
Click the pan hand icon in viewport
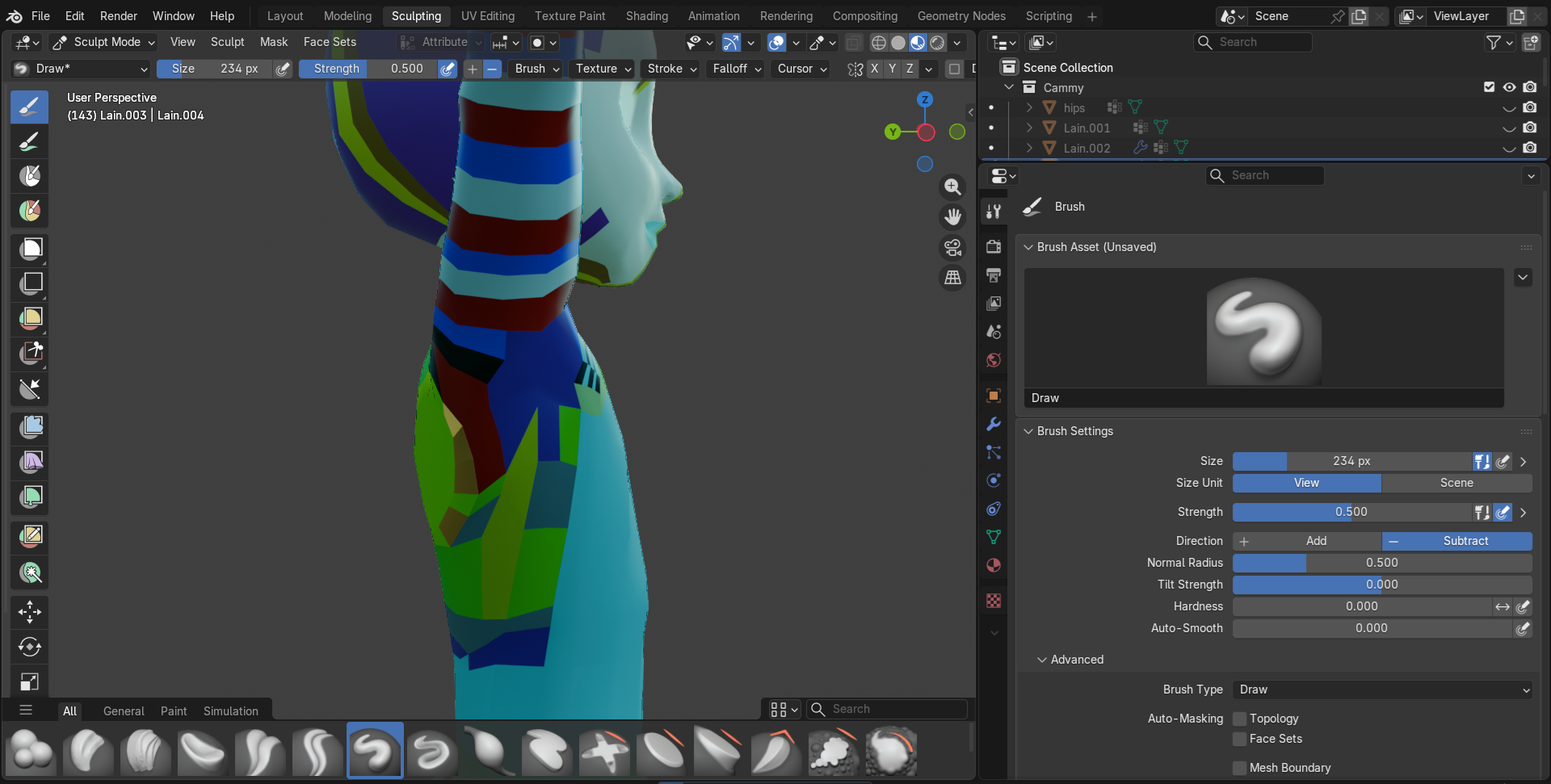coord(953,217)
